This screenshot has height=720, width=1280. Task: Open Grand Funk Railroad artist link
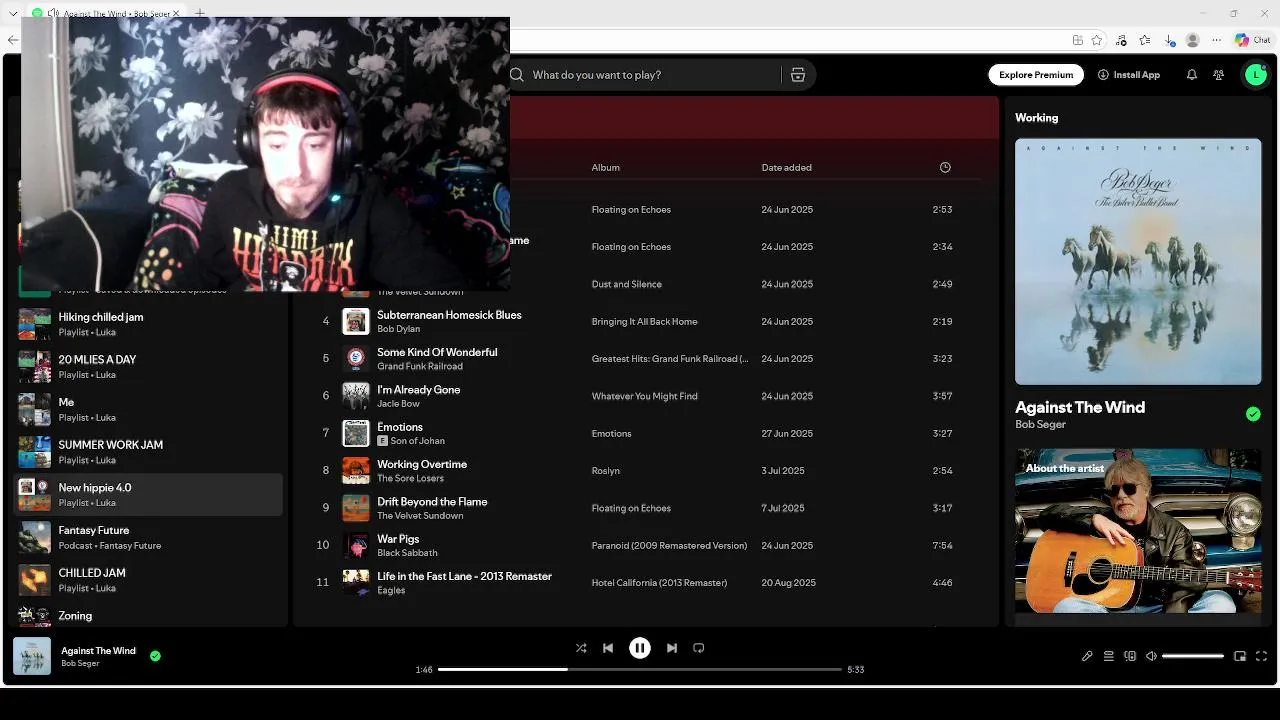click(420, 366)
